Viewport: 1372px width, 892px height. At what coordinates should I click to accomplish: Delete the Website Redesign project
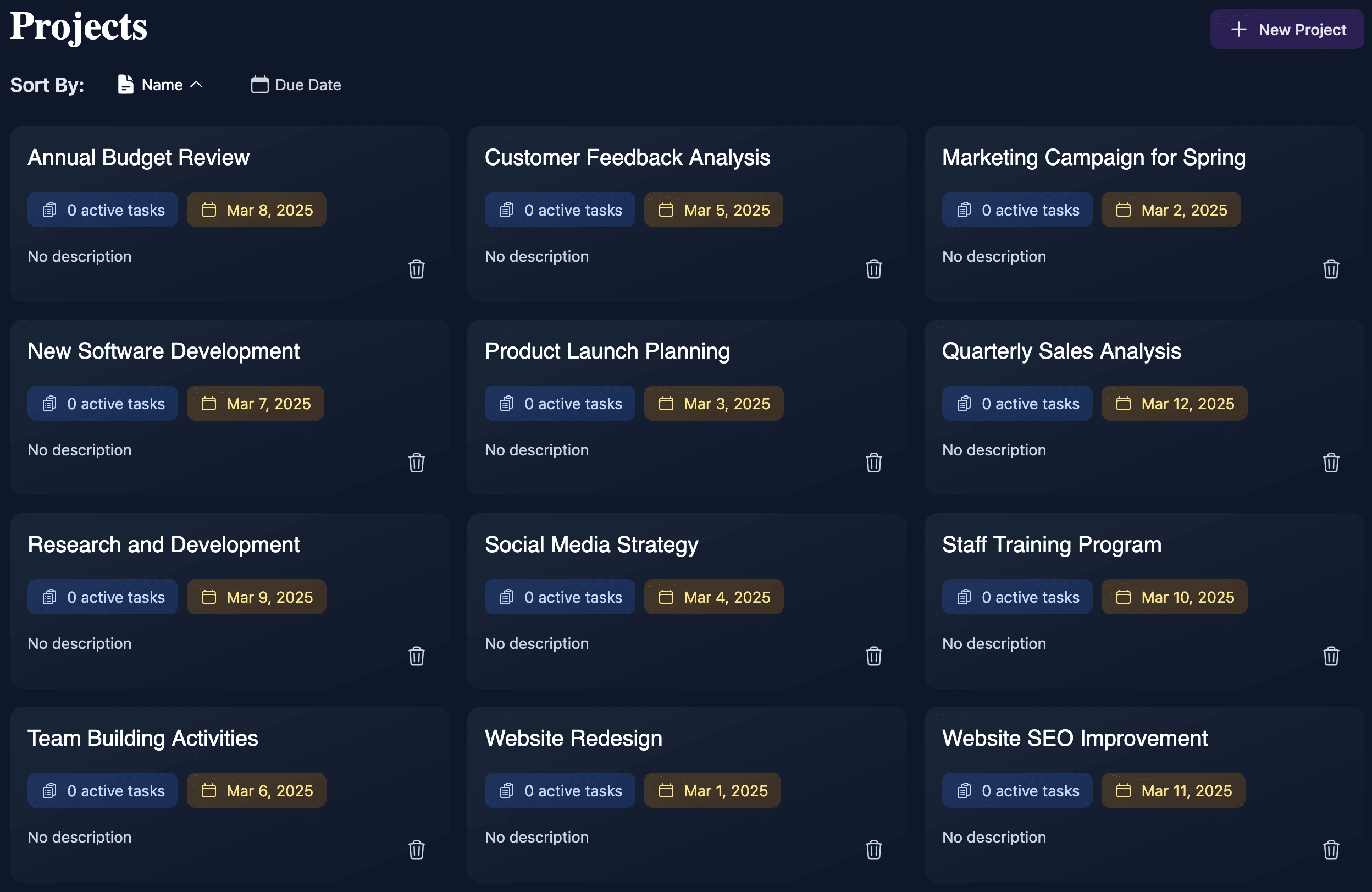[x=873, y=850]
